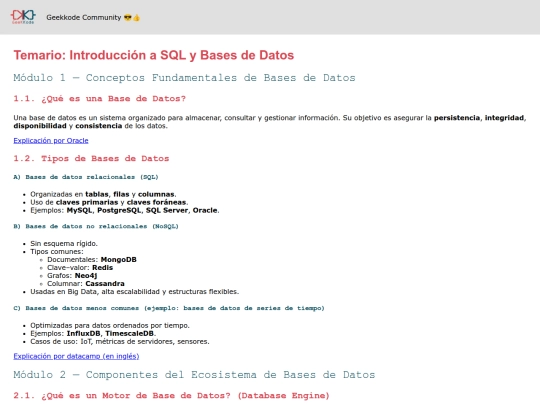Viewport: 540px width, 405px height.
Task: Click the 'Casos de uso: IoT' bullet
Action: (x=120, y=342)
